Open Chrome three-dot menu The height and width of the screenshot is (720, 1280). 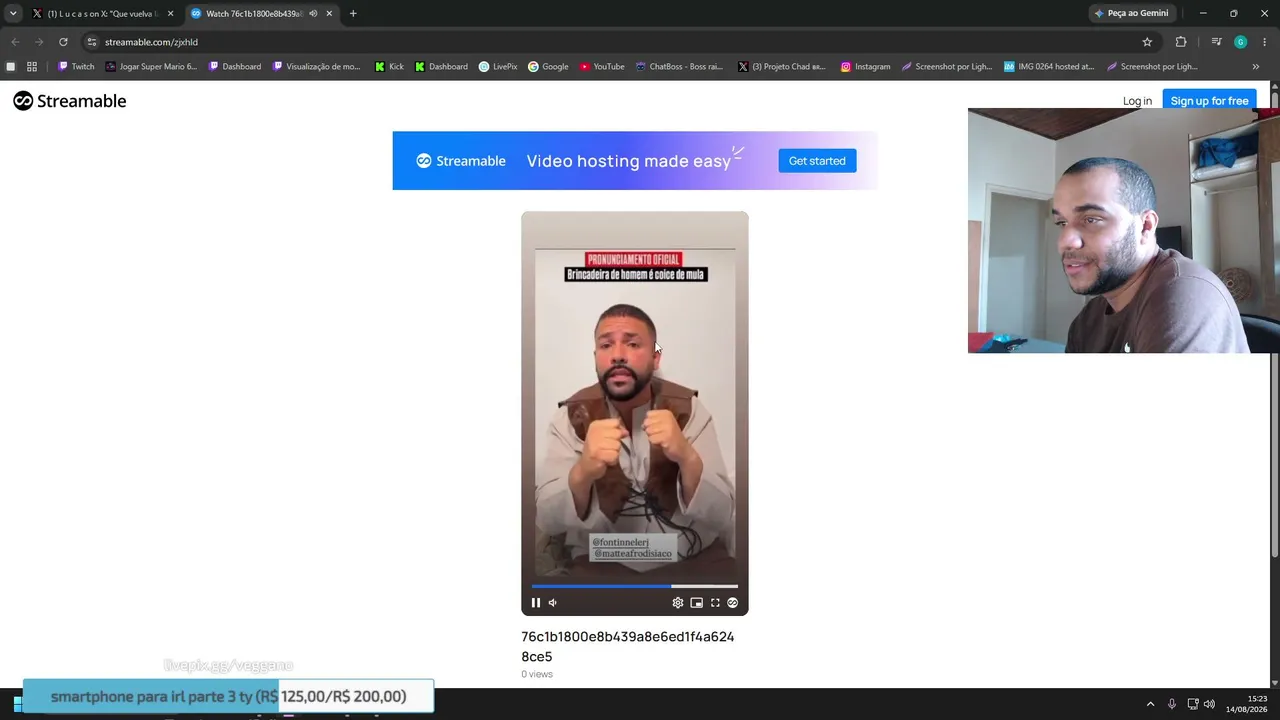click(x=1264, y=42)
